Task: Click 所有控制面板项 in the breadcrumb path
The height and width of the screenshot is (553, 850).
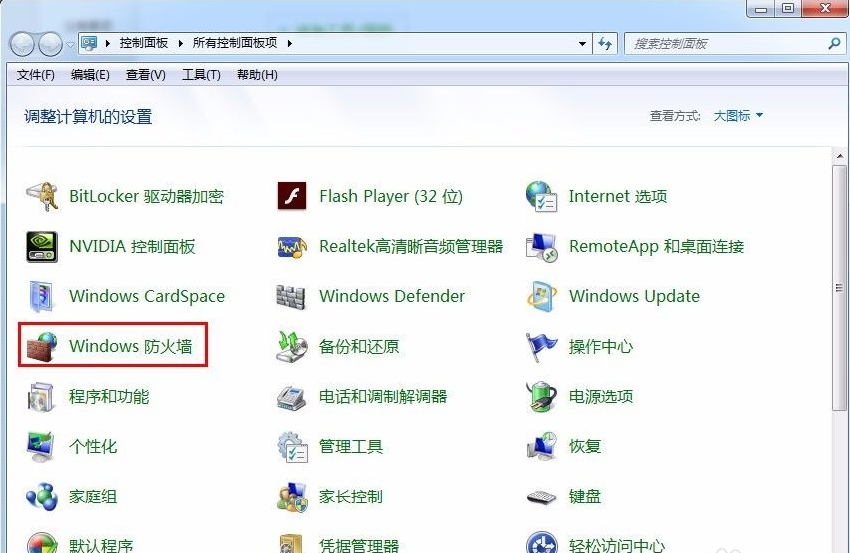Action: pos(235,43)
